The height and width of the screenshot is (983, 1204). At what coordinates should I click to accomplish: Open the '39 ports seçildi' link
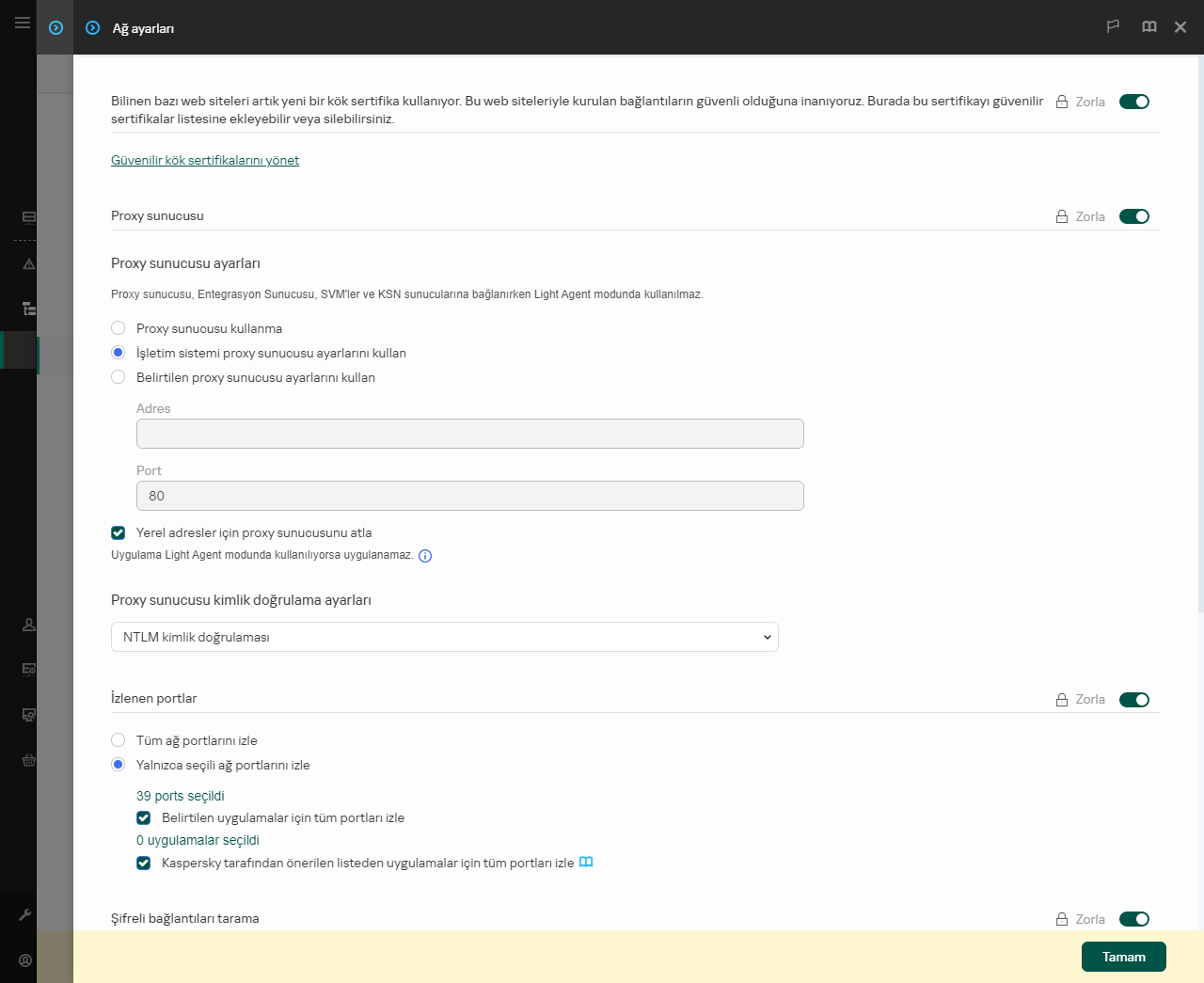[x=181, y=796]
